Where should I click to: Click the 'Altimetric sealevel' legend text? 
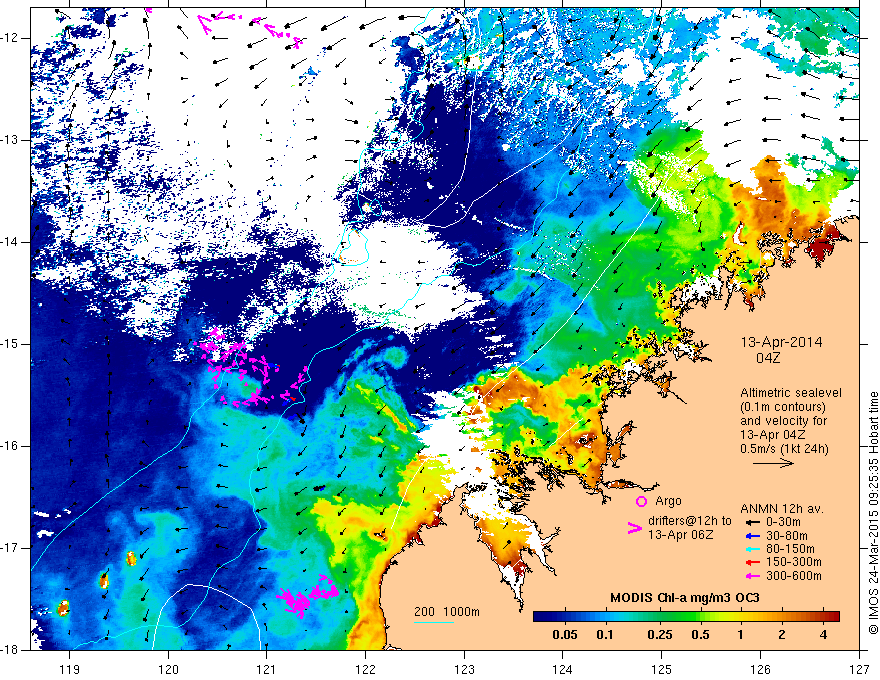coord(791,393)
